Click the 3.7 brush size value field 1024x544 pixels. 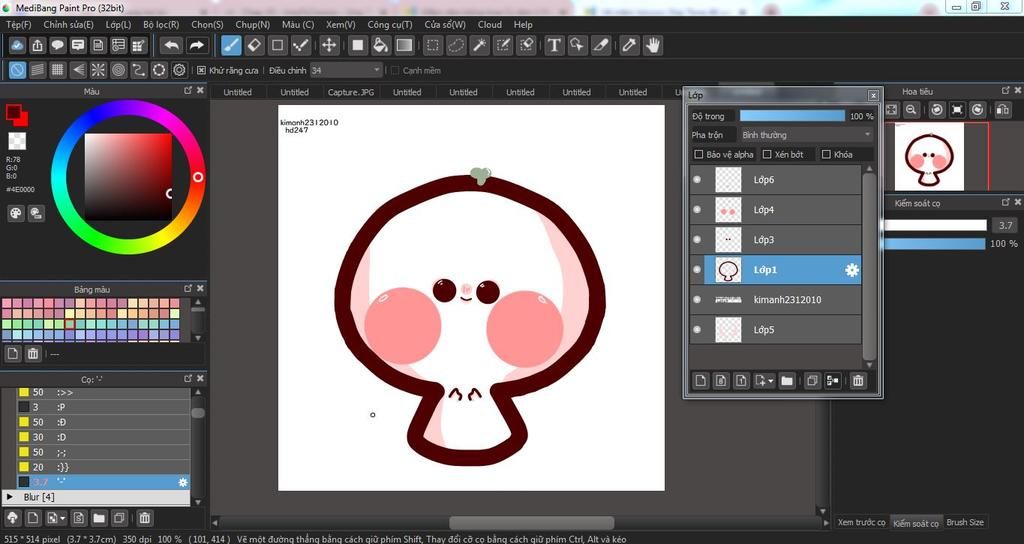tap(1004, 225)
